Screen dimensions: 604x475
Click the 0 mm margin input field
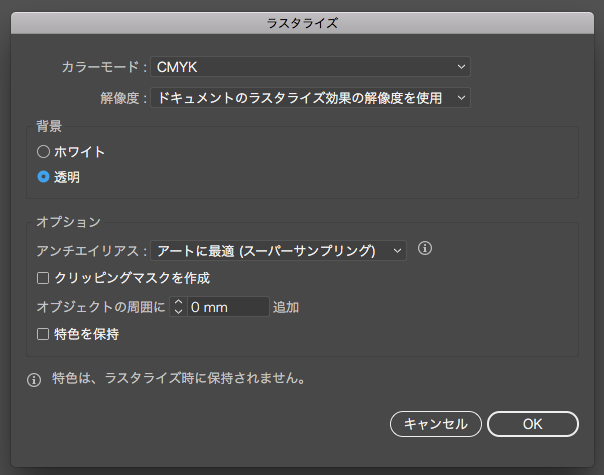(x=227, y=307)
